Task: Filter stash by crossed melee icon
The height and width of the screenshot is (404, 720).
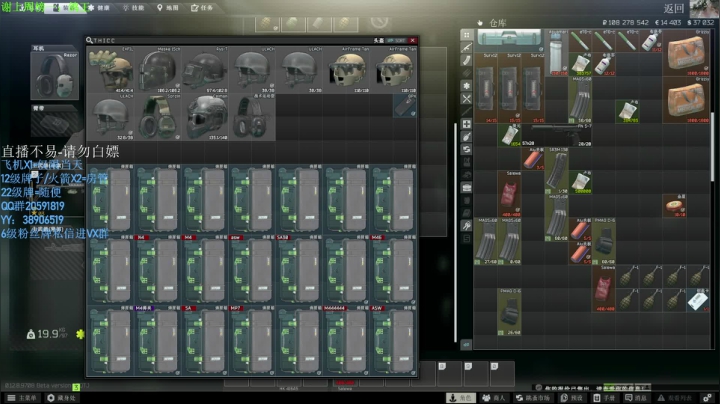Action: (x=466, y=99)
